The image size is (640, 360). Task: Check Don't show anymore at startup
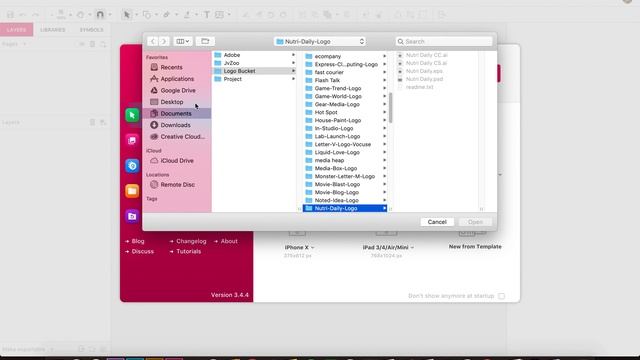click(501, 296)
